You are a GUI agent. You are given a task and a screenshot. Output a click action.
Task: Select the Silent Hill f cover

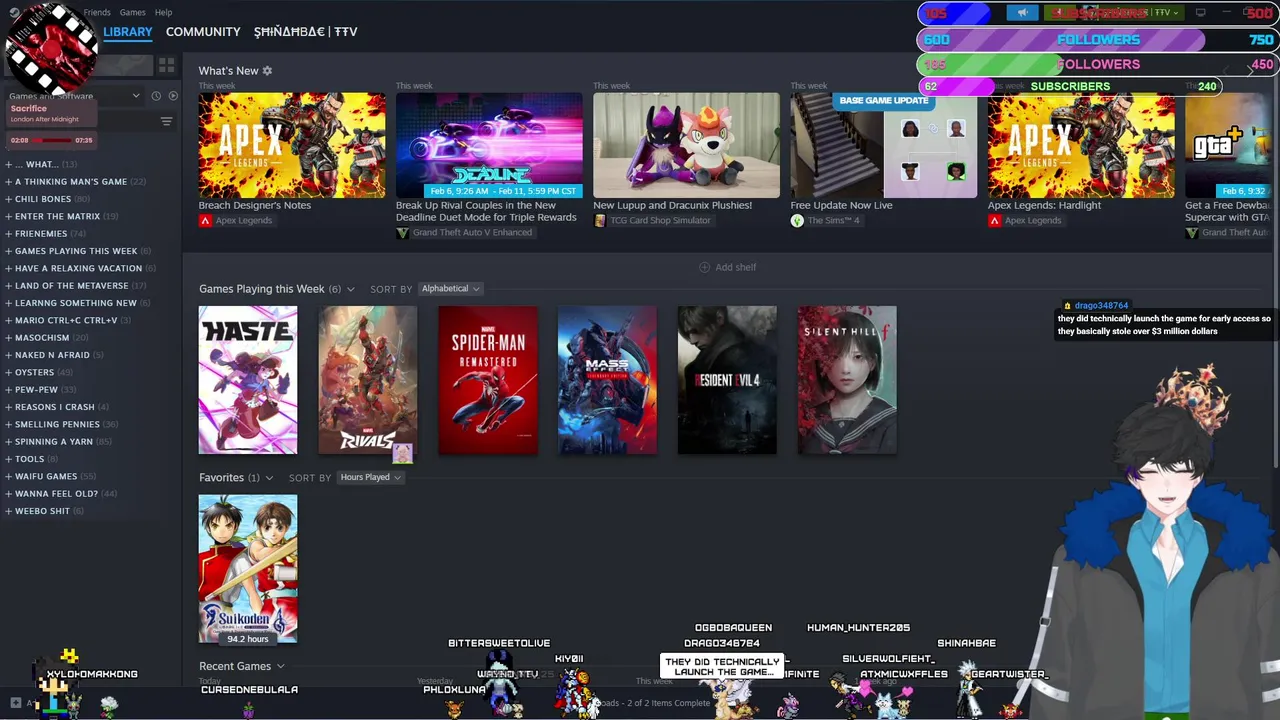click(847, 380)
